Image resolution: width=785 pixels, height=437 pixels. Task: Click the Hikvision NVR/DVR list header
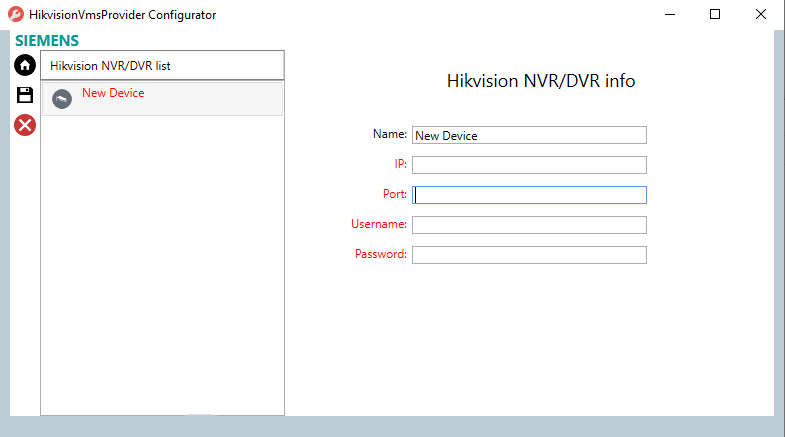[x=162, y=66]
